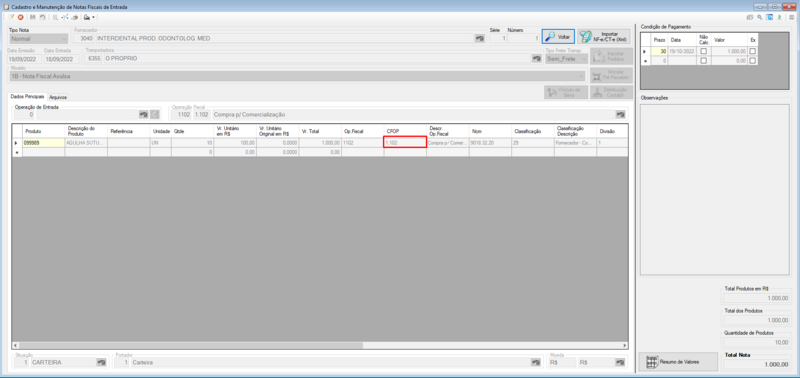Click the Quantidade de Produtos value 10,00

(757, 342)
